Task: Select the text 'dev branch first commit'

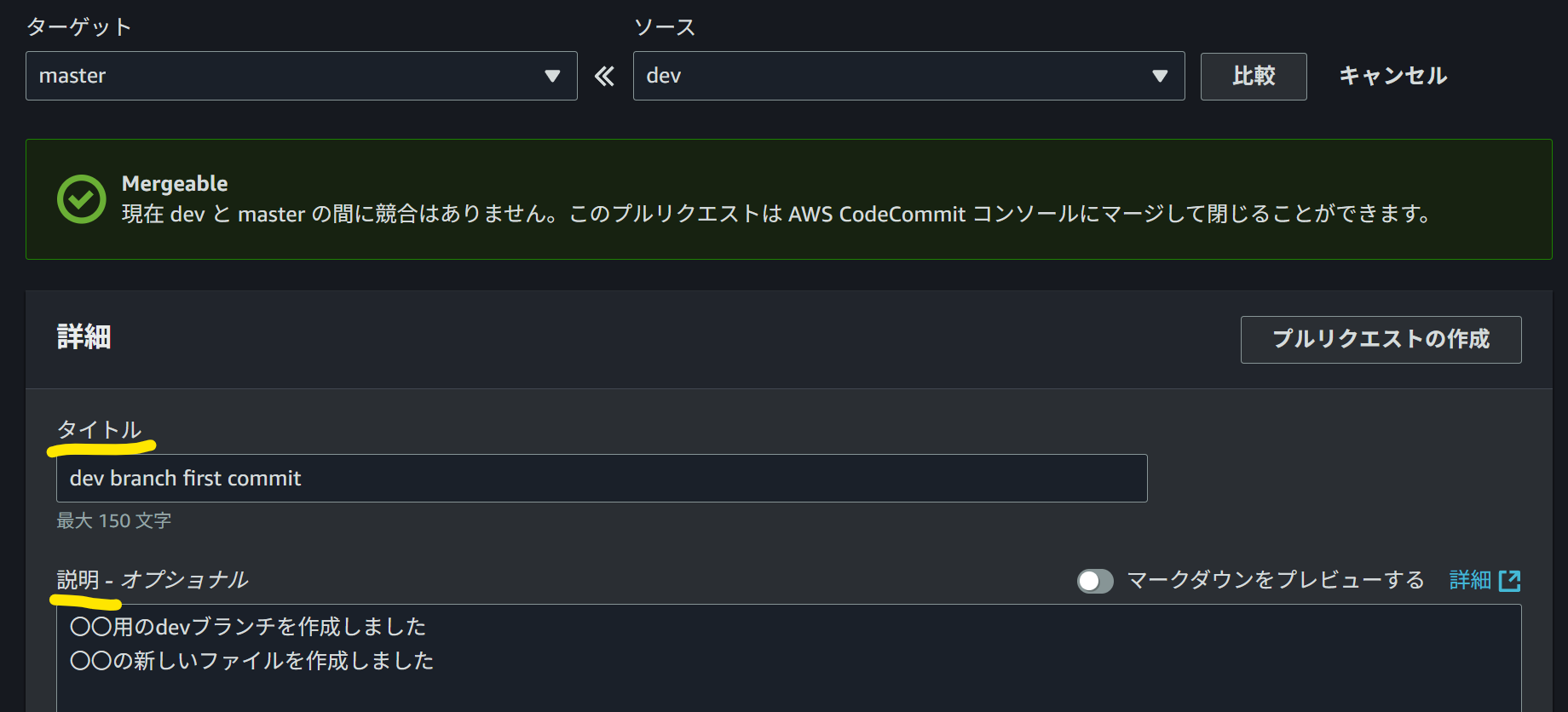Action: point(184,478)
